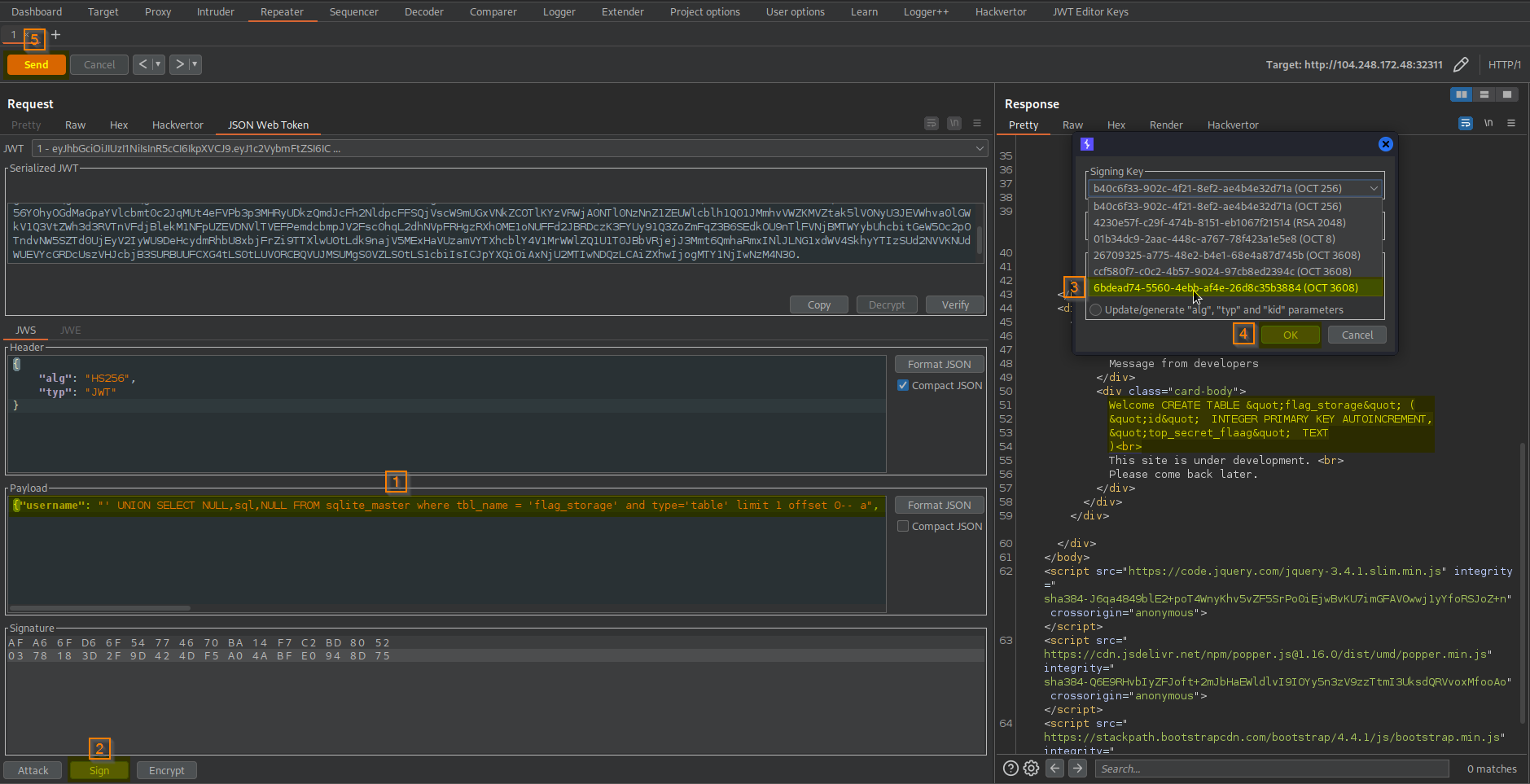This screenshot has width=1530, height=784.
Task: Click into the Payload JSON editor
Action: [x=446, y=554]
